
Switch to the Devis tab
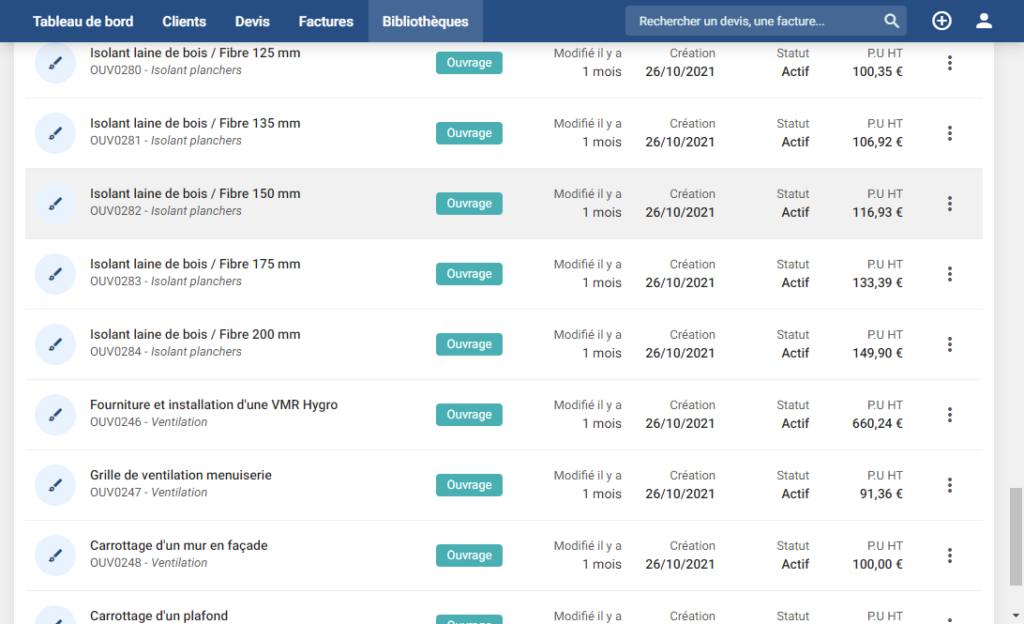[x=252, y=21]
